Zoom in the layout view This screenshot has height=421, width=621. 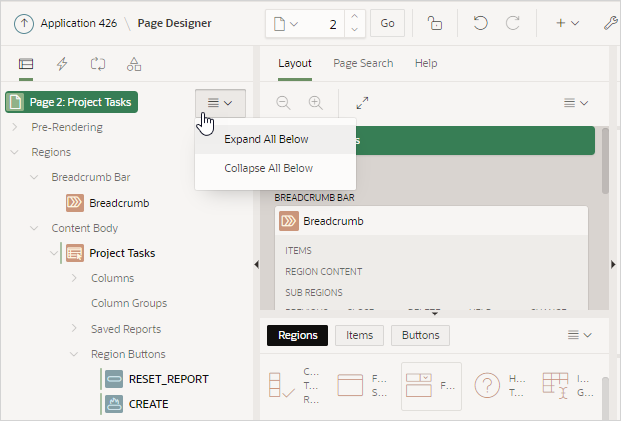[316, 103]
